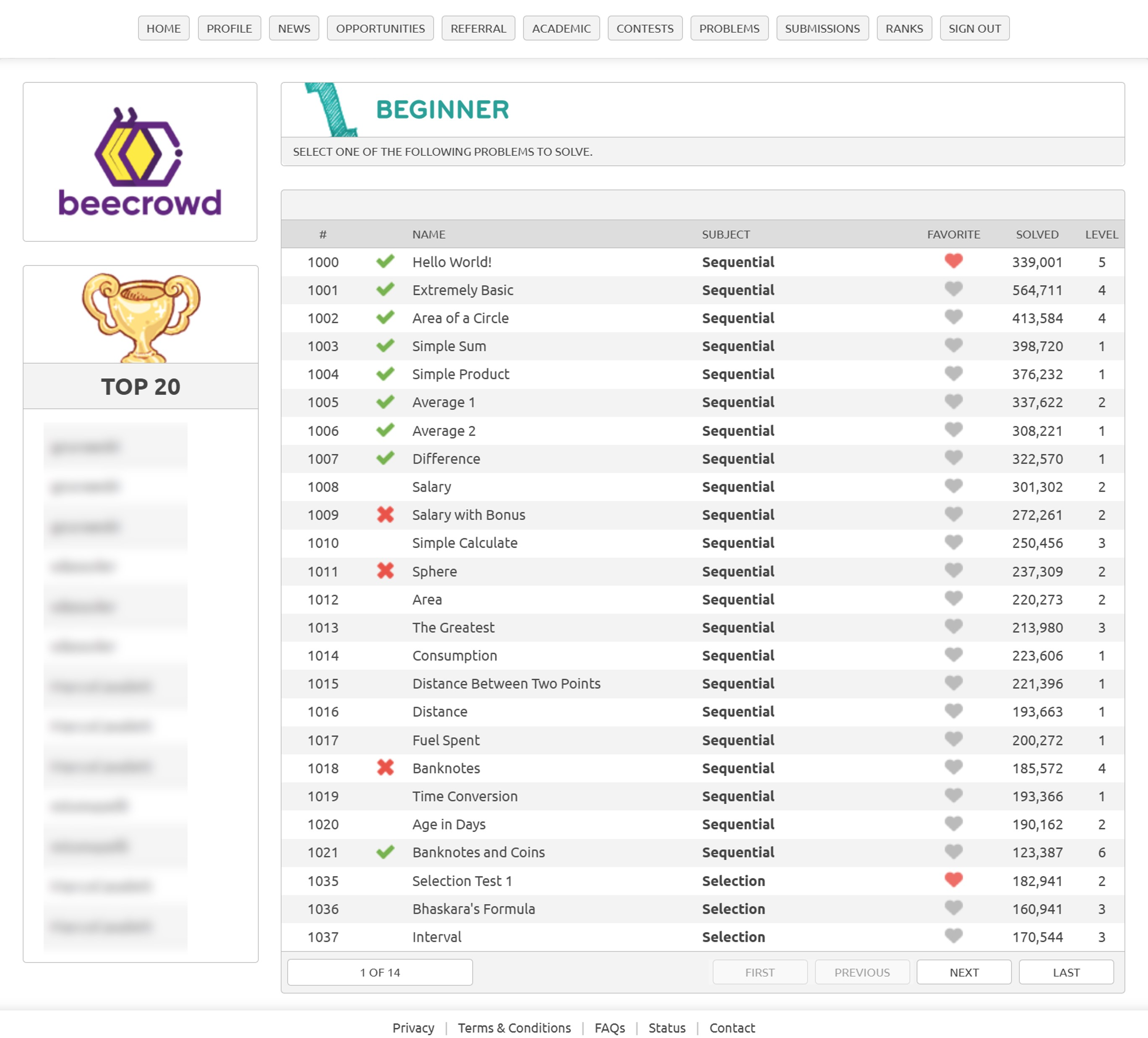The image size is (1148, 1038).
Task: Click green checkmark beside Hello World!
Action: tap(385, 262)
